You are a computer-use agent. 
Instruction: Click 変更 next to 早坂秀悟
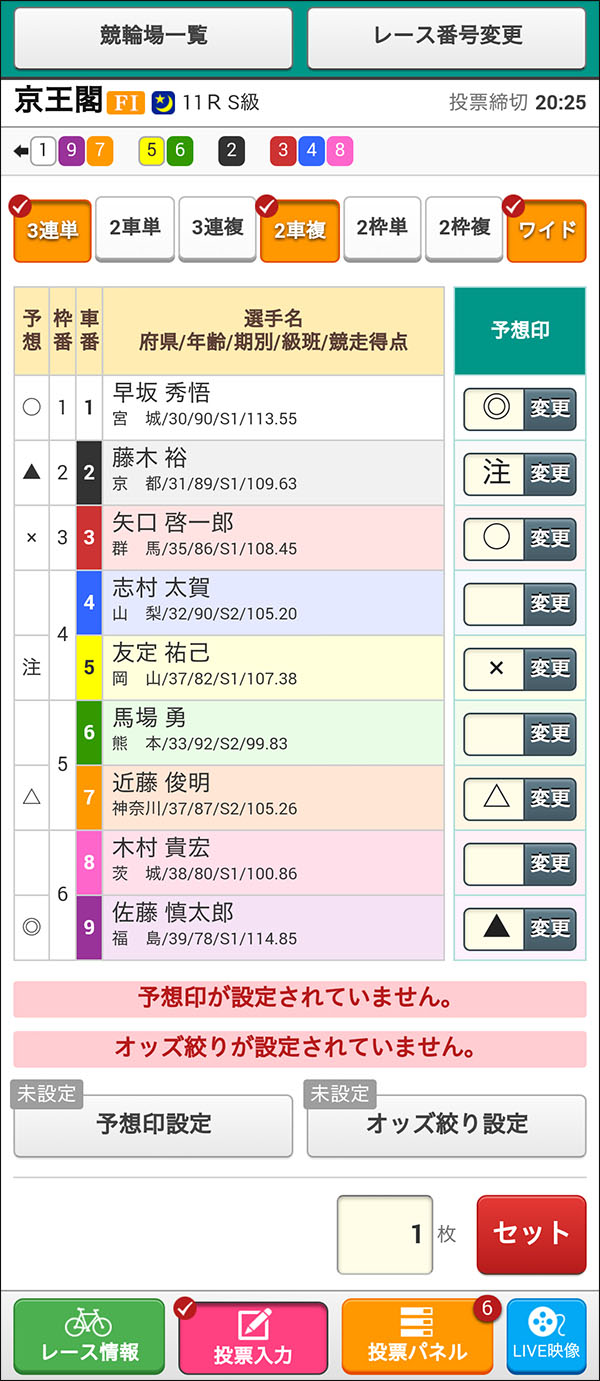551,409
